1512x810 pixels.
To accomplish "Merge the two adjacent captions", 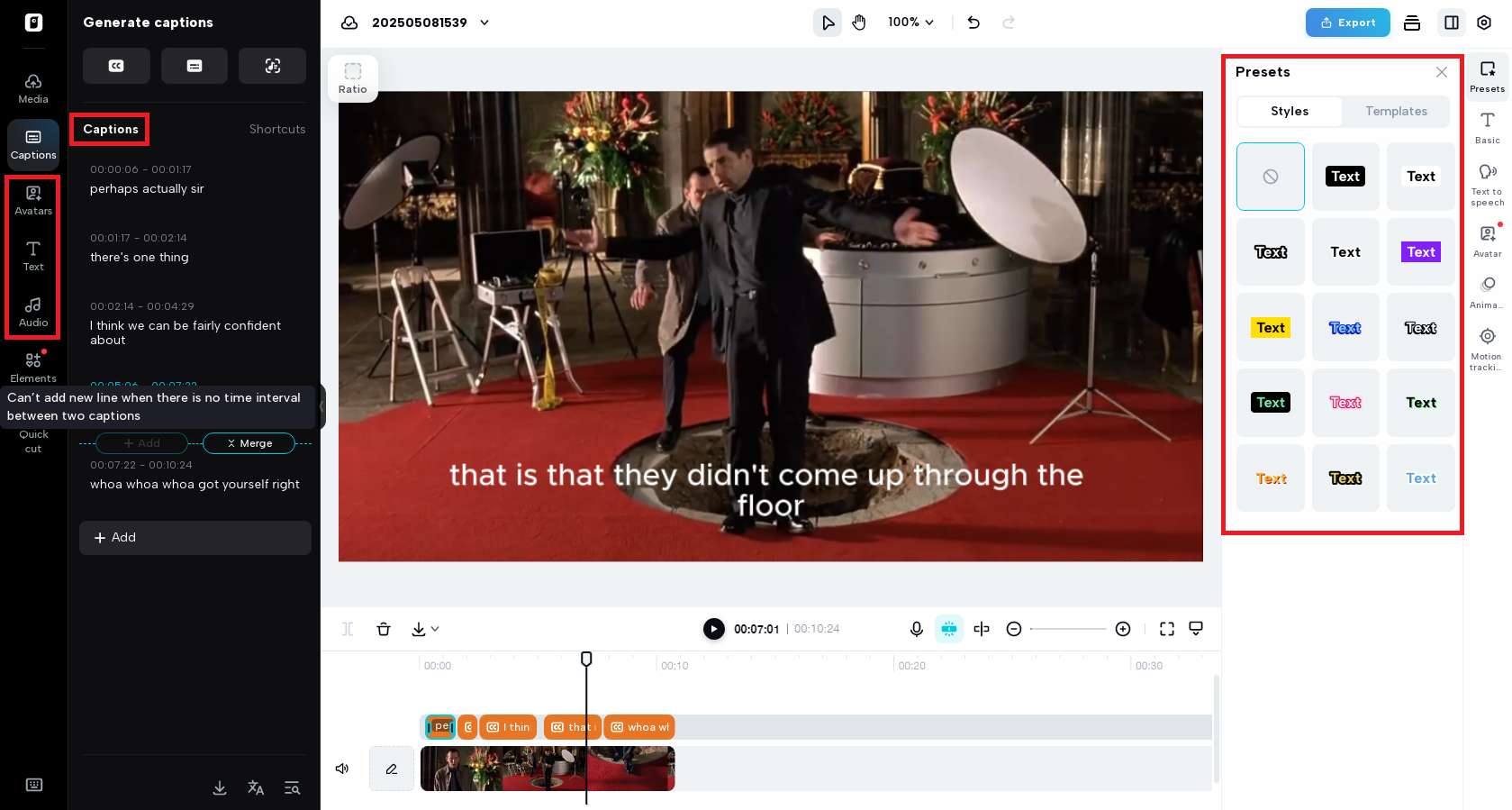I will 249,443.
